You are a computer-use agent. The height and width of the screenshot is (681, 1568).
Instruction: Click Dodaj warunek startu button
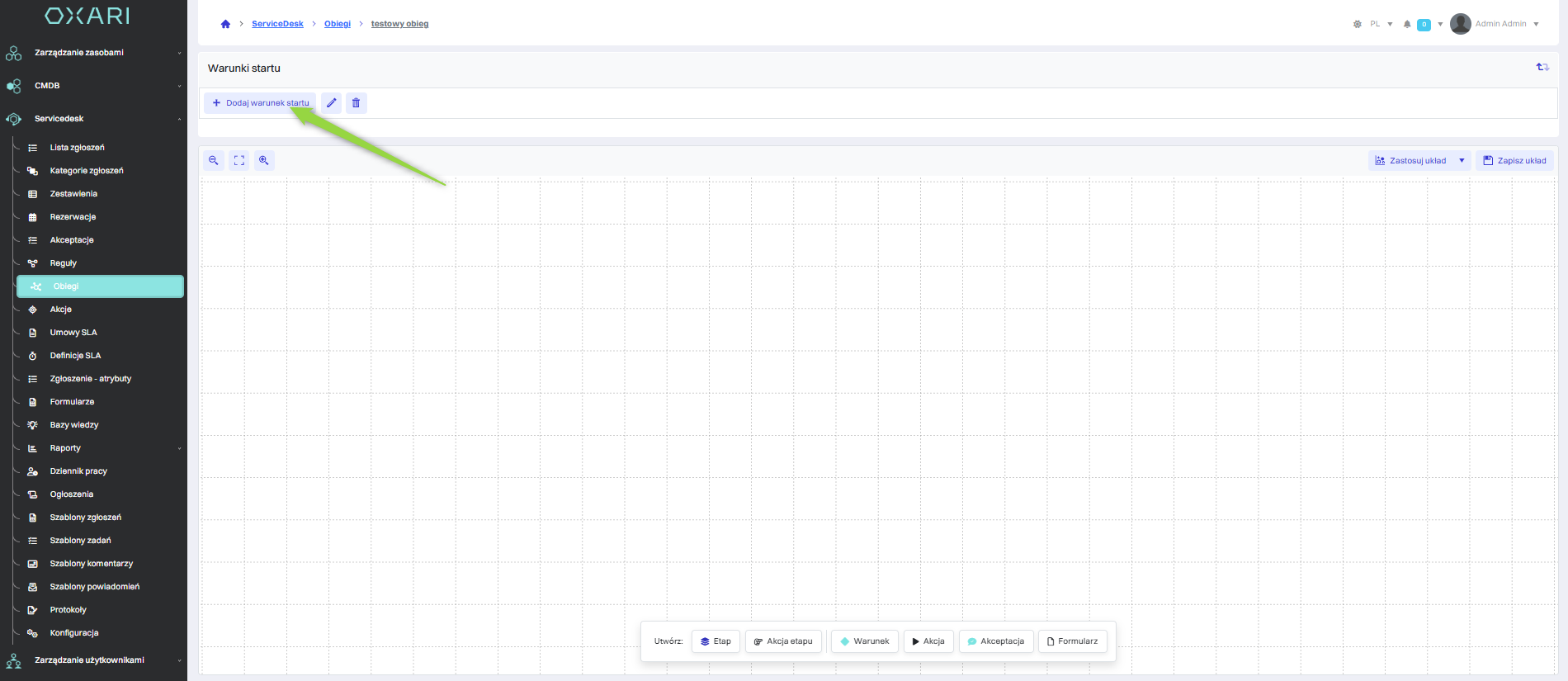click(261, 103)
